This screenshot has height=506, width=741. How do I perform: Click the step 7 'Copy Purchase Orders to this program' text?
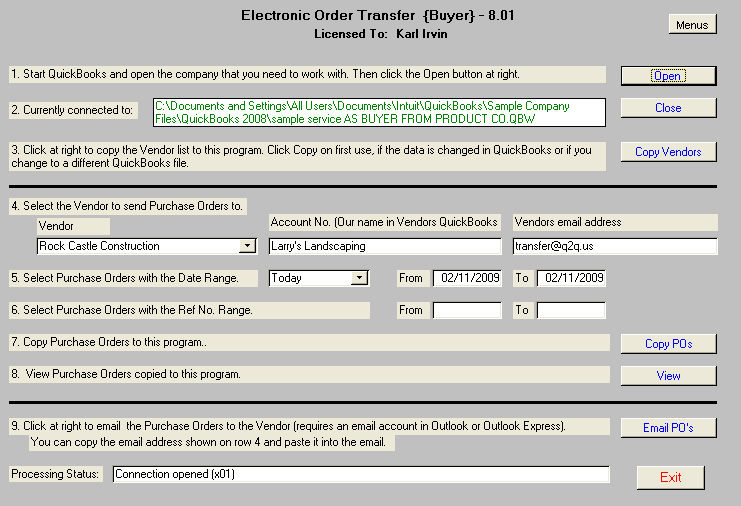tap(309, 342)
